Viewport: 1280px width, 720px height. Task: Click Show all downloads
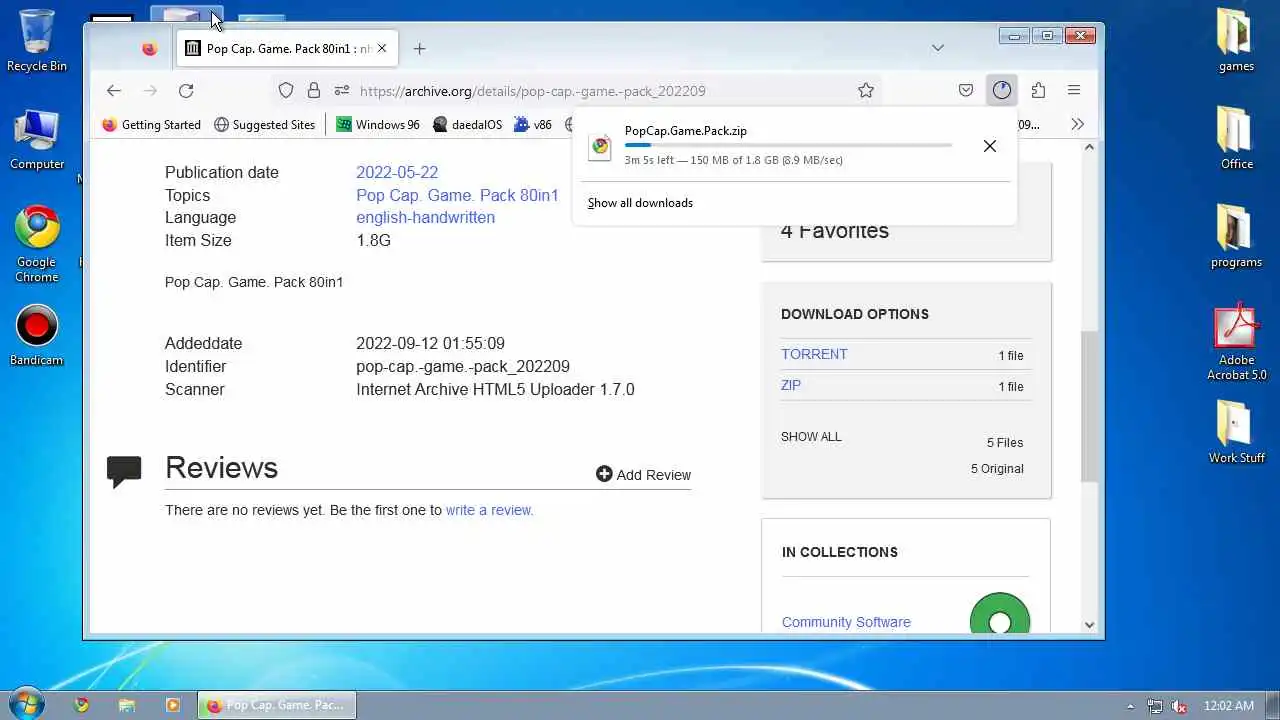(x=640, y=203)
